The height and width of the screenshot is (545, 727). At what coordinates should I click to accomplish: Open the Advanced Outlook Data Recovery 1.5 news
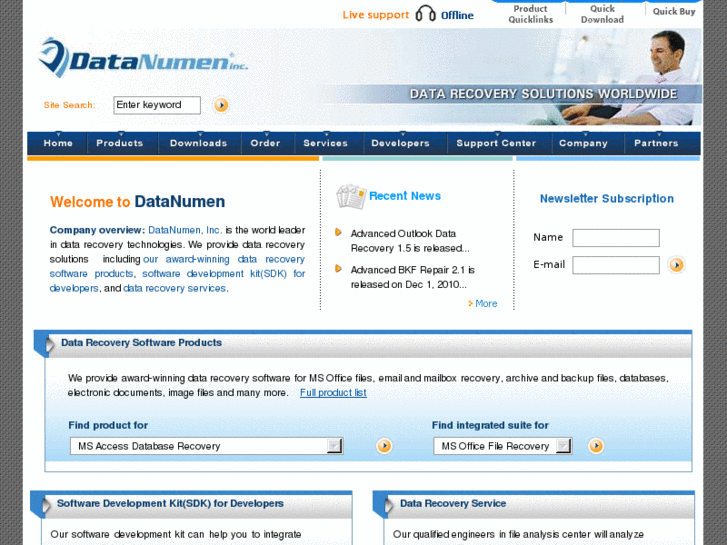[410, 241]
